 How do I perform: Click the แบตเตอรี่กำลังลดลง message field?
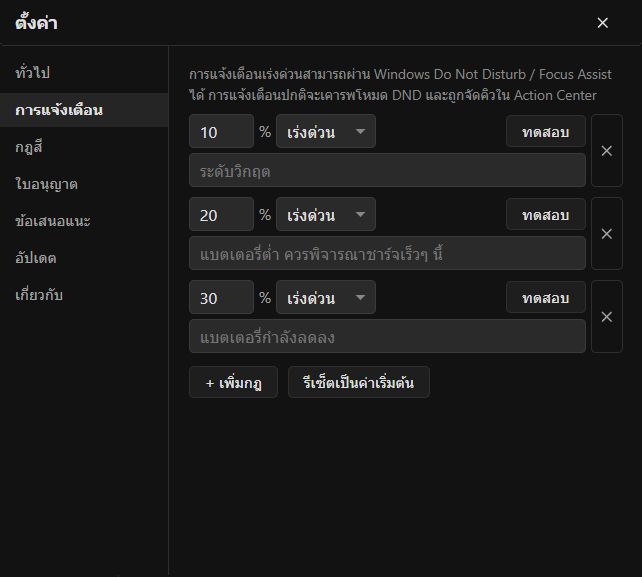coord(387,336)
